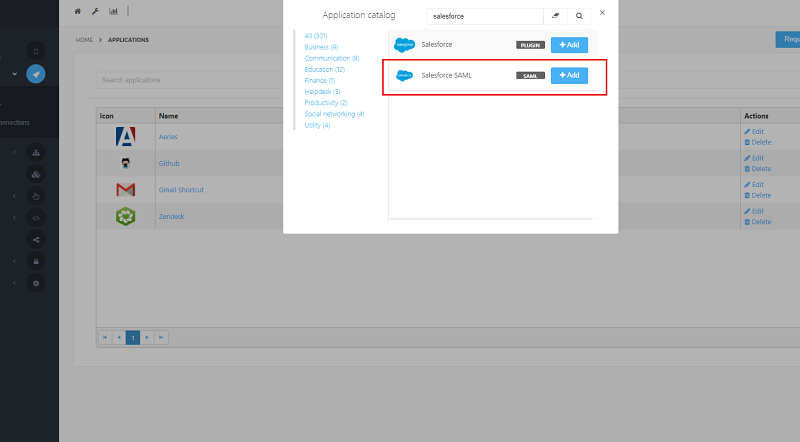Expand the chevron beside the gear icon
Screen dimensions: 800x442
tap(14, 283)
